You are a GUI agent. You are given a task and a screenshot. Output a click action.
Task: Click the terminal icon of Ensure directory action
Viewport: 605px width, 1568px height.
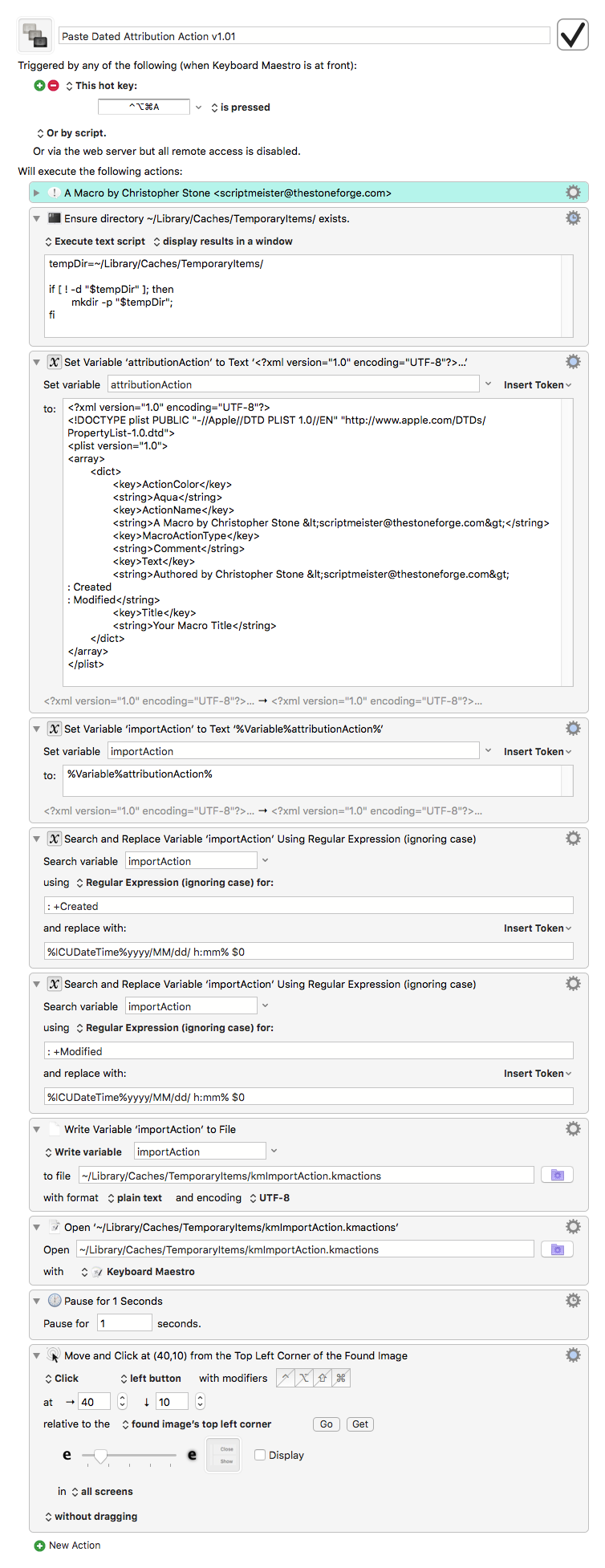(x=55, y=218)
